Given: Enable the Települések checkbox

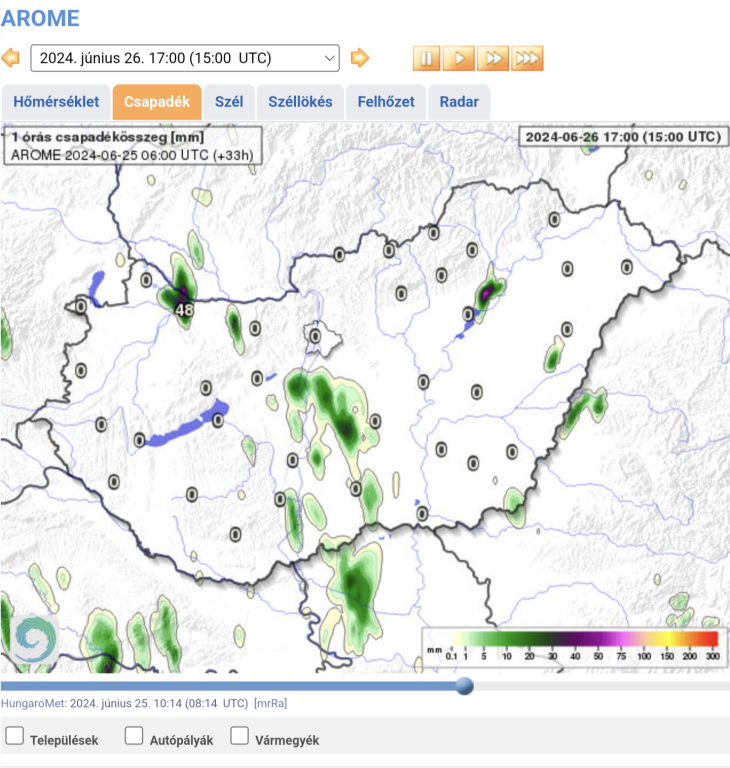Looking at the screenshot, I should tap(15, 736).
